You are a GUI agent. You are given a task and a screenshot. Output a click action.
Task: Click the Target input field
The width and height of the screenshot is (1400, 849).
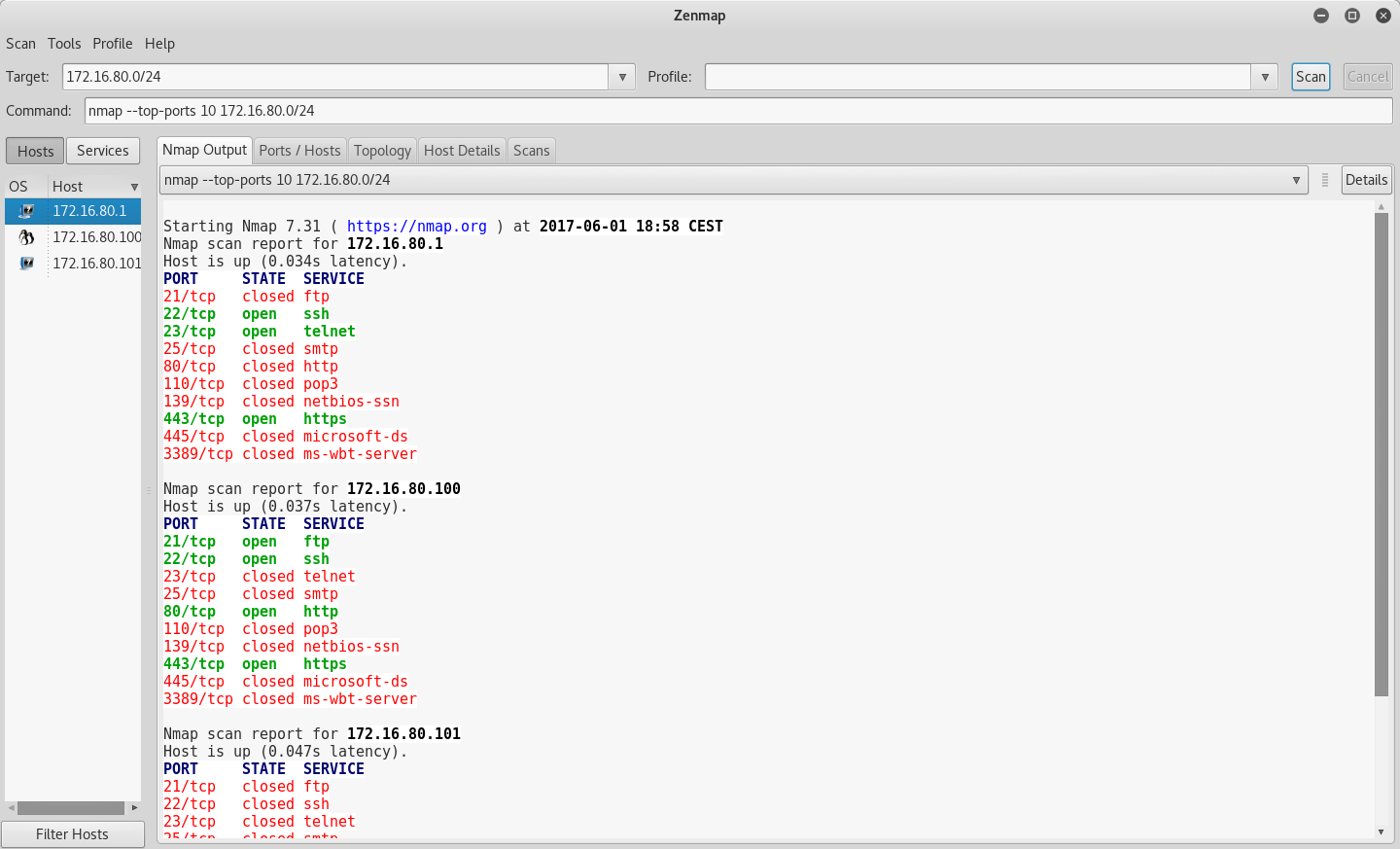(x=335, y=77)
